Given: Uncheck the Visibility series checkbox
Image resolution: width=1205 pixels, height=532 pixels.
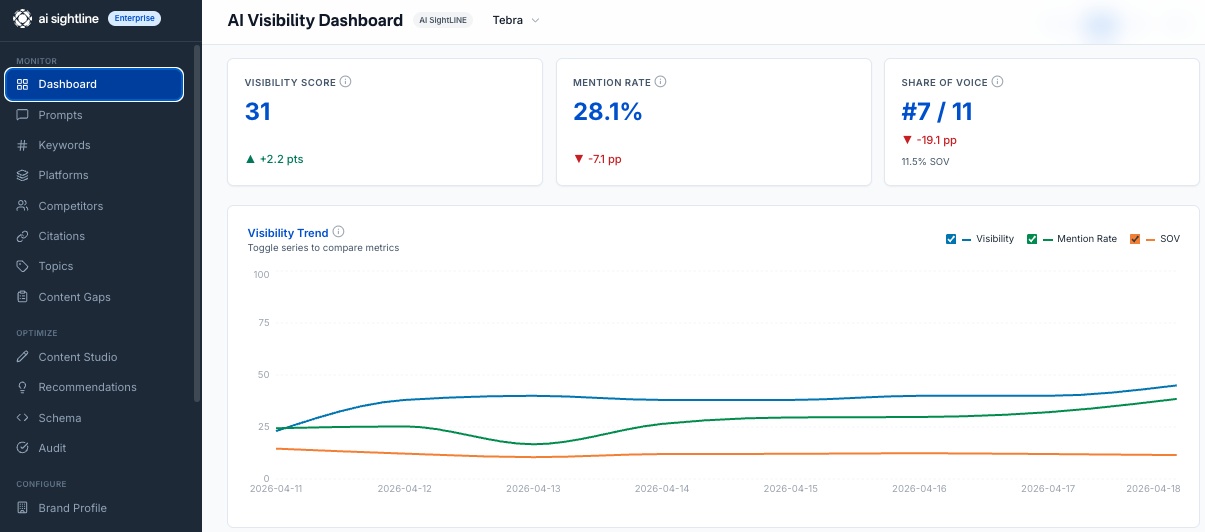Looking at the screenshot, I should 951,239.
